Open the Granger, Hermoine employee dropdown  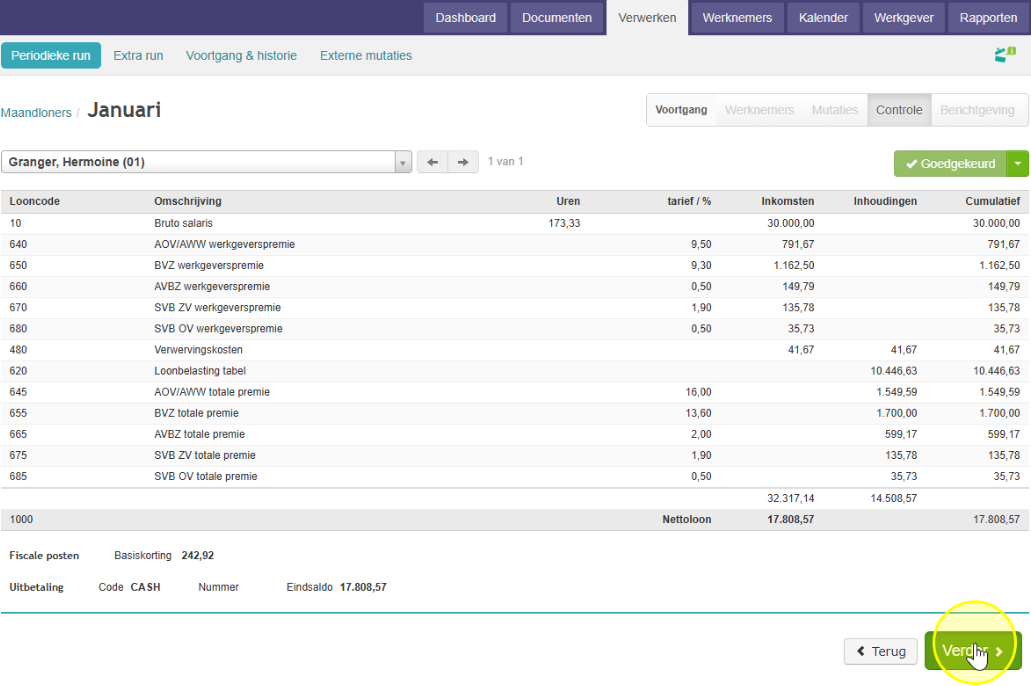206,162
